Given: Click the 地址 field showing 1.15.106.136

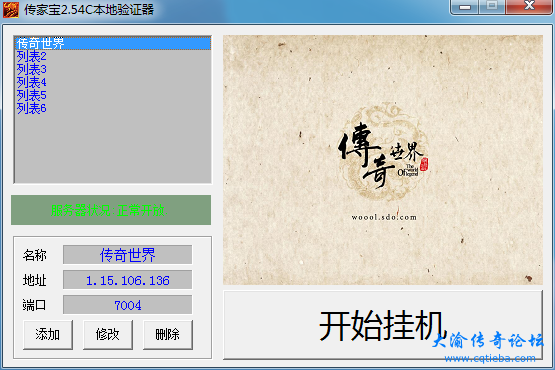Looking at the screenshot, I should click(x=127, y=280).
